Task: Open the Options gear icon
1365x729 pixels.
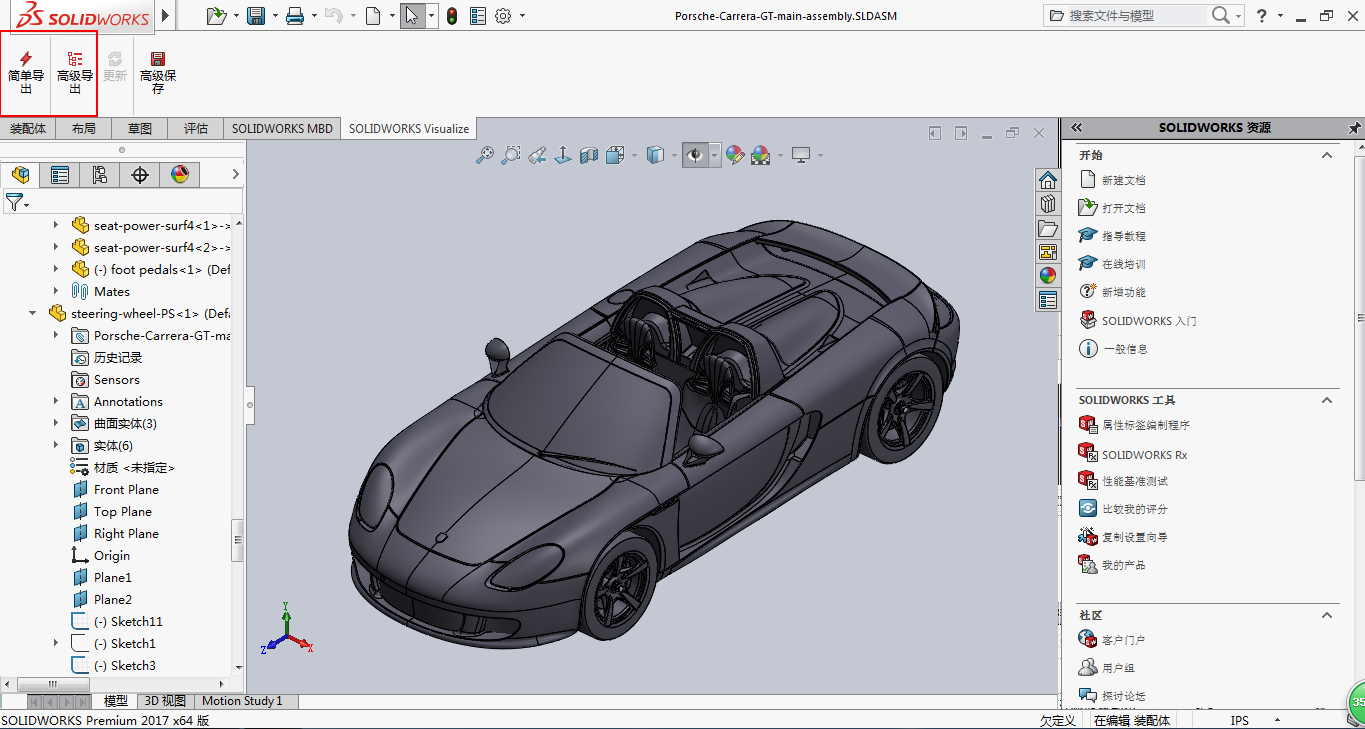Action: point(503,16)
